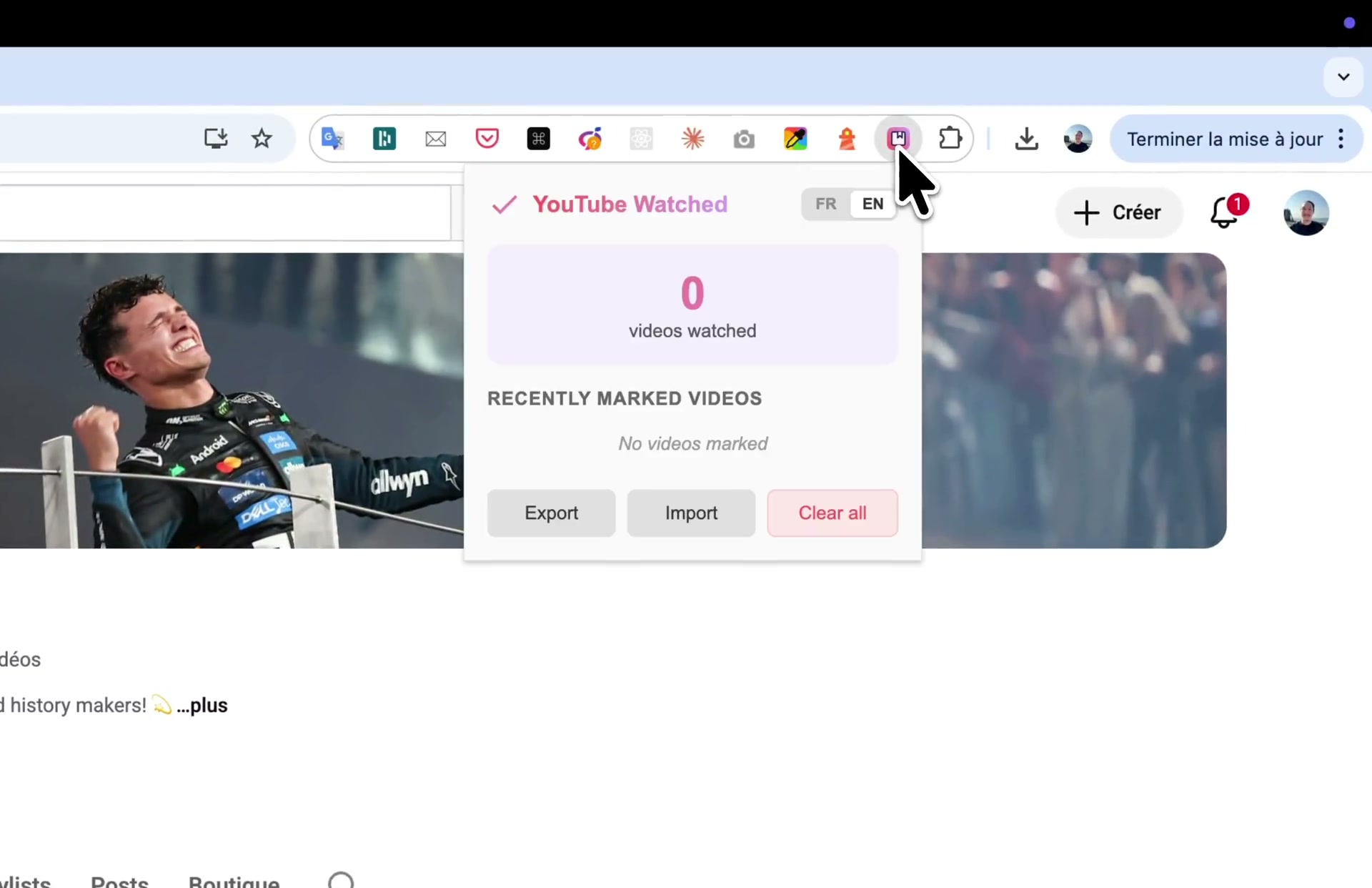Click the Export button

(x=551, y=513)
